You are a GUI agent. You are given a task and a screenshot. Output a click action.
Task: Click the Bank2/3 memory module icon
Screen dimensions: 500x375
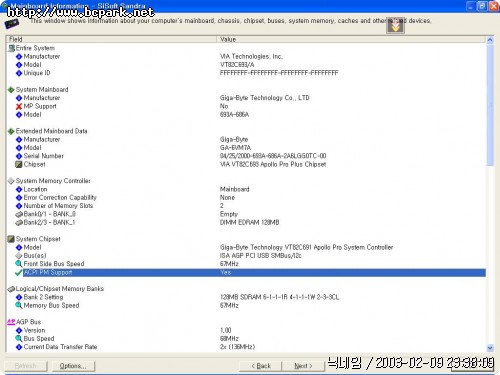[x=19, y=223]
